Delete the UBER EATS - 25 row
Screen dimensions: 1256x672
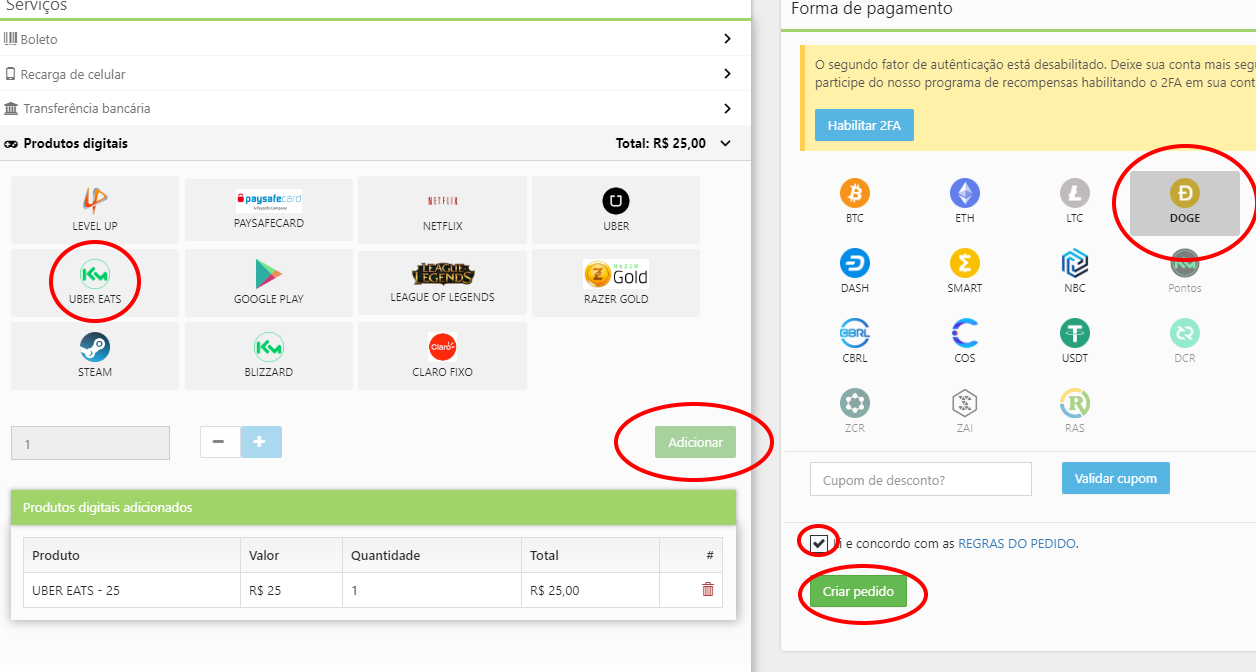tap(708, 590)
